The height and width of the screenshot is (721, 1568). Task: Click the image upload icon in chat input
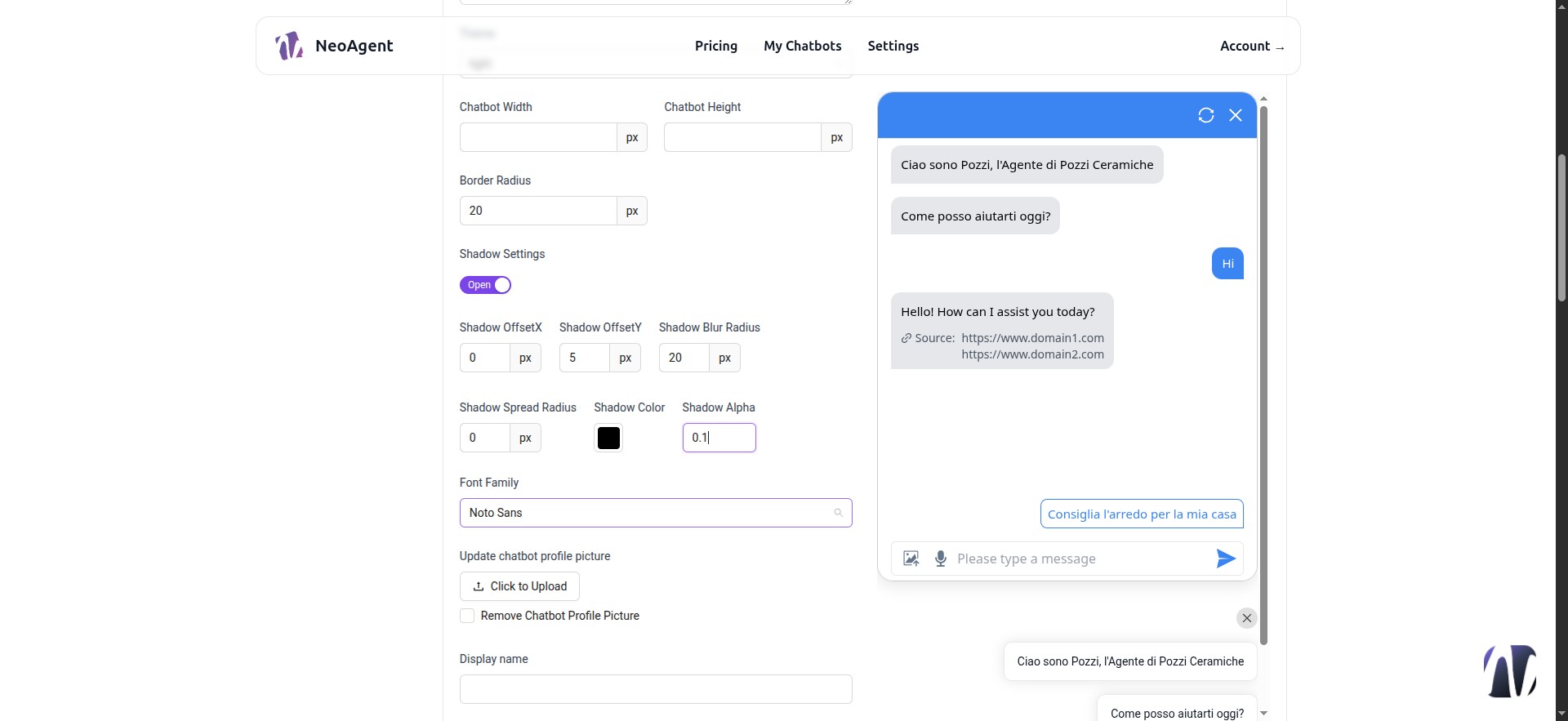(911, 559)
